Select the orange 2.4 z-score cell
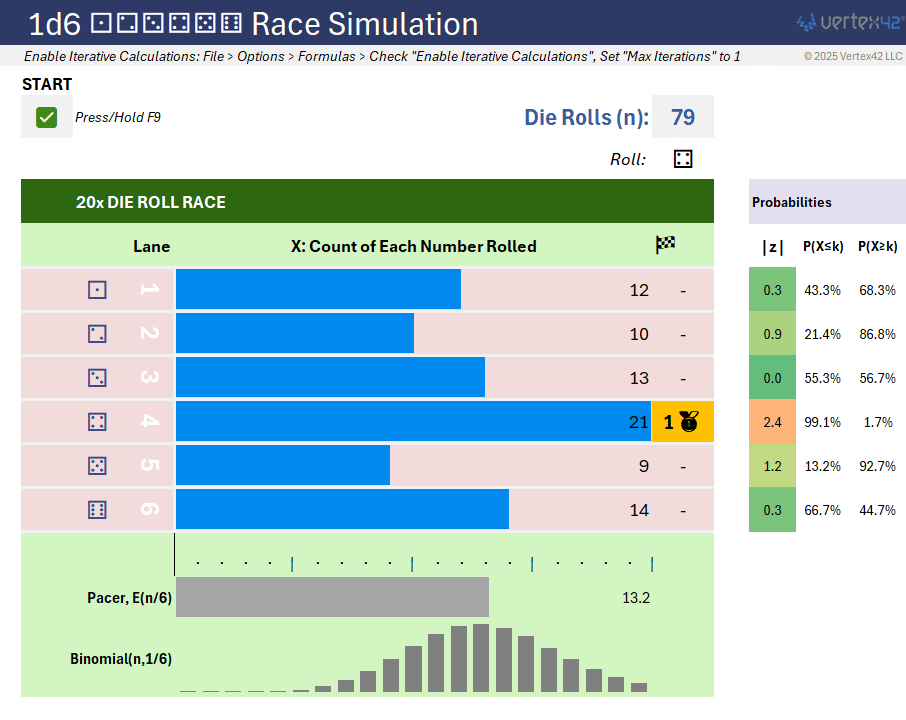This screenshot has height=720, width=906. click(x=772, y=422)
